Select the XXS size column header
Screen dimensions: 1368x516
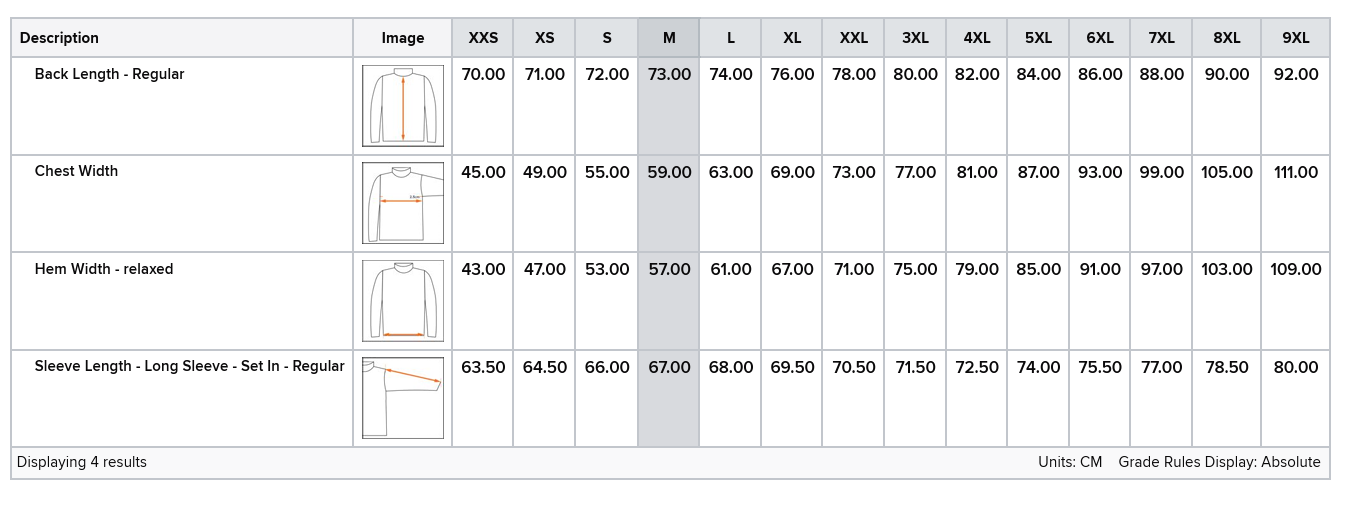(483, 38)
